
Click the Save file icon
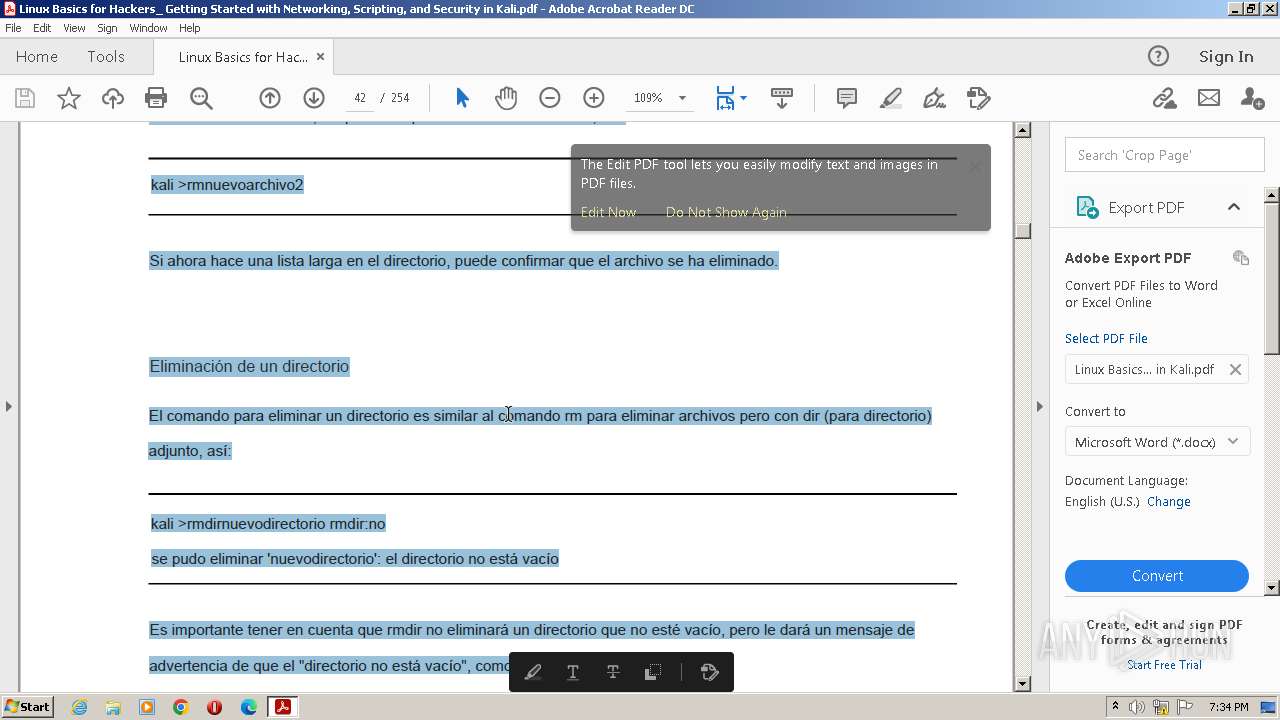point(25,98)
